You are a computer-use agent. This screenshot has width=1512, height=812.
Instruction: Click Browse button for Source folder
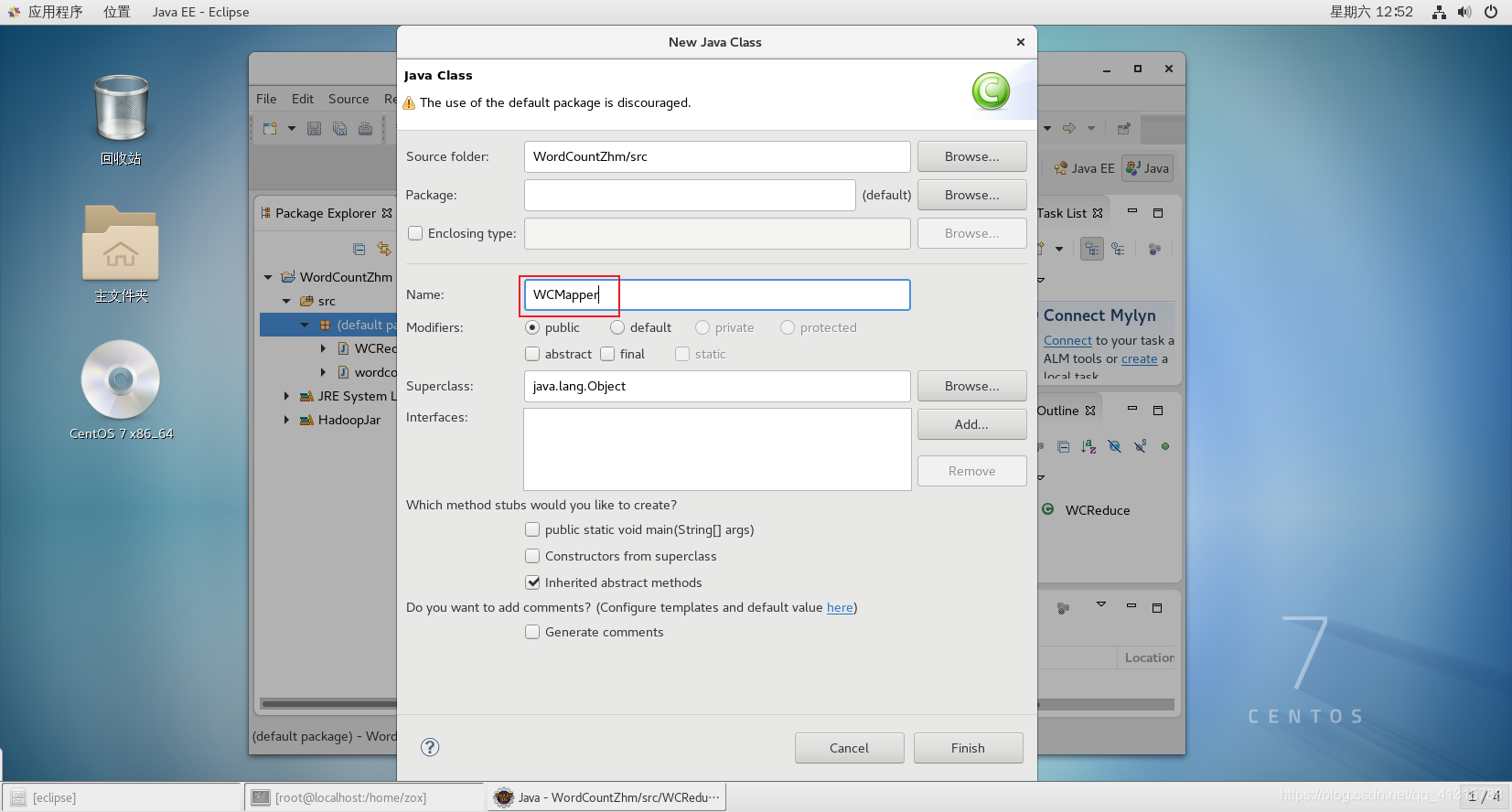971,156
